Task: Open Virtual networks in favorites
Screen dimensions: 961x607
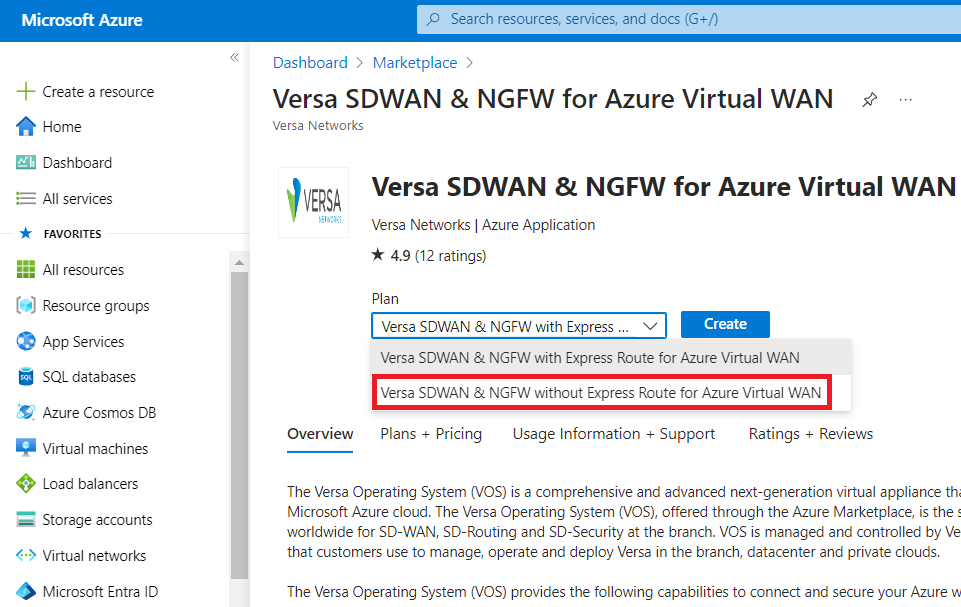Action: pos(94,555)
